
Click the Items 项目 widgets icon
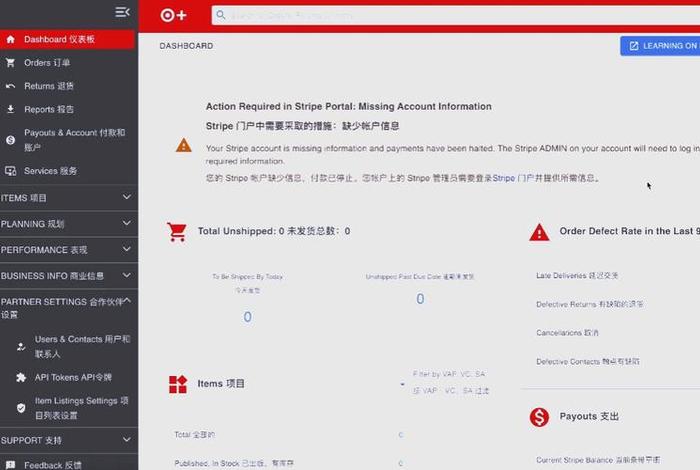tap(178, 384)
